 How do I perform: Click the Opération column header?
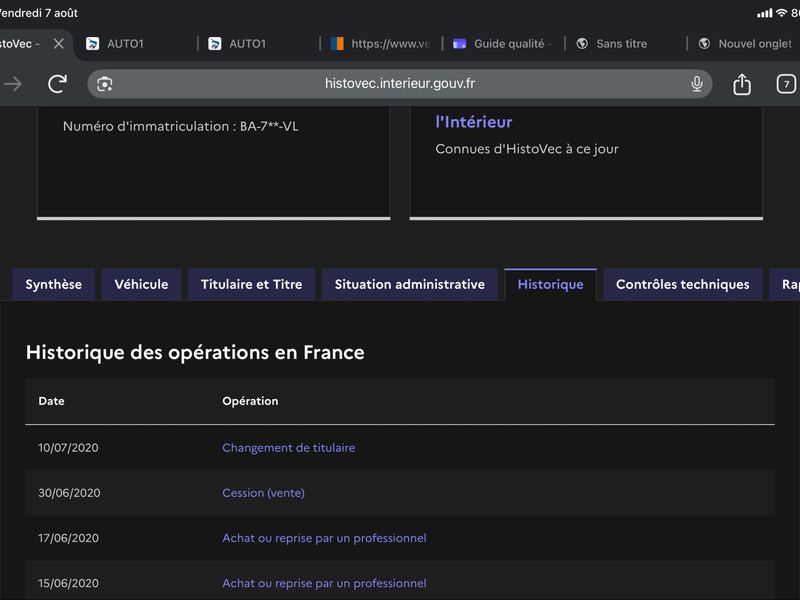(251, 401)
